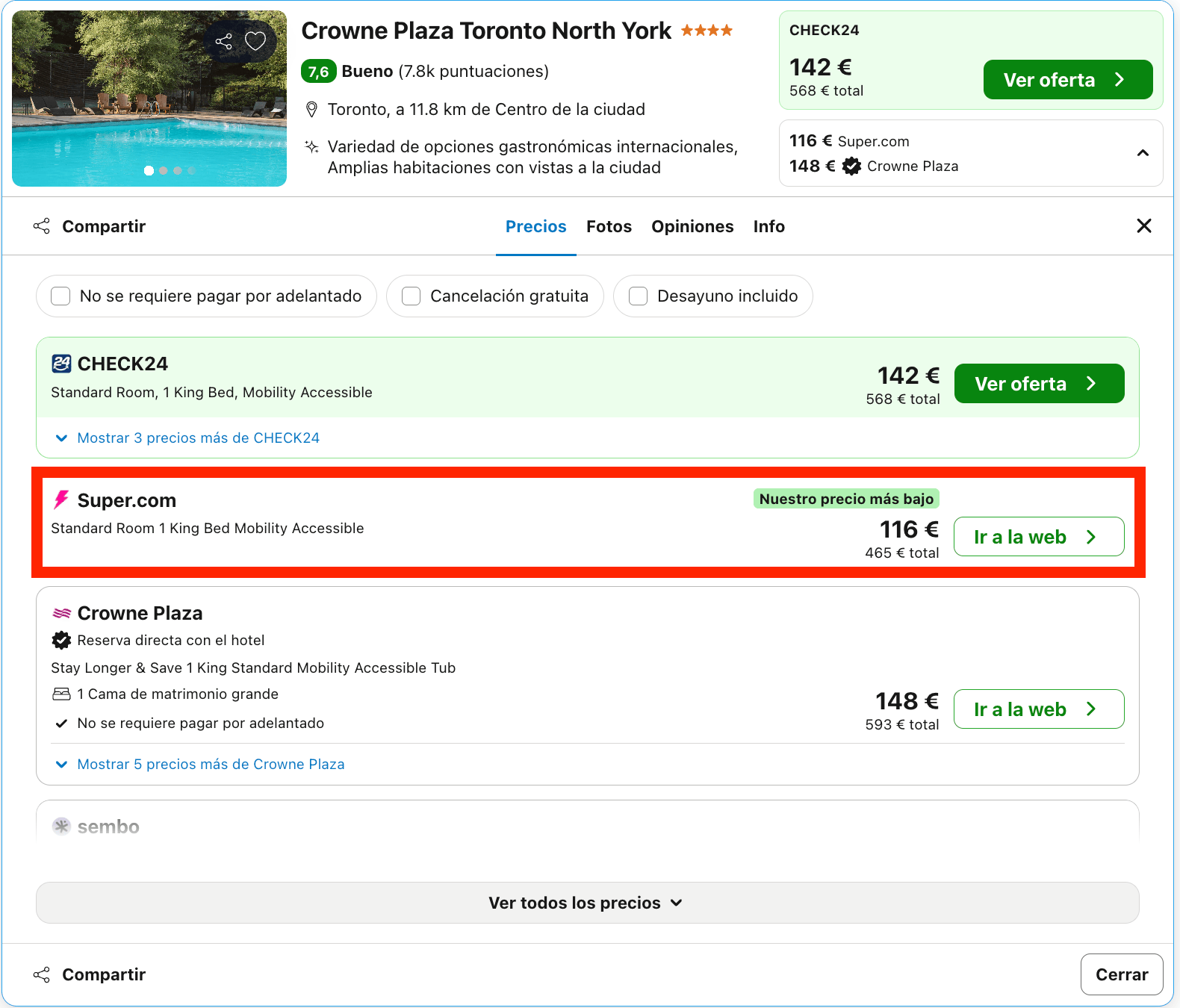
Task: Save hotel with the heart icon
Action: pos(255,41)
